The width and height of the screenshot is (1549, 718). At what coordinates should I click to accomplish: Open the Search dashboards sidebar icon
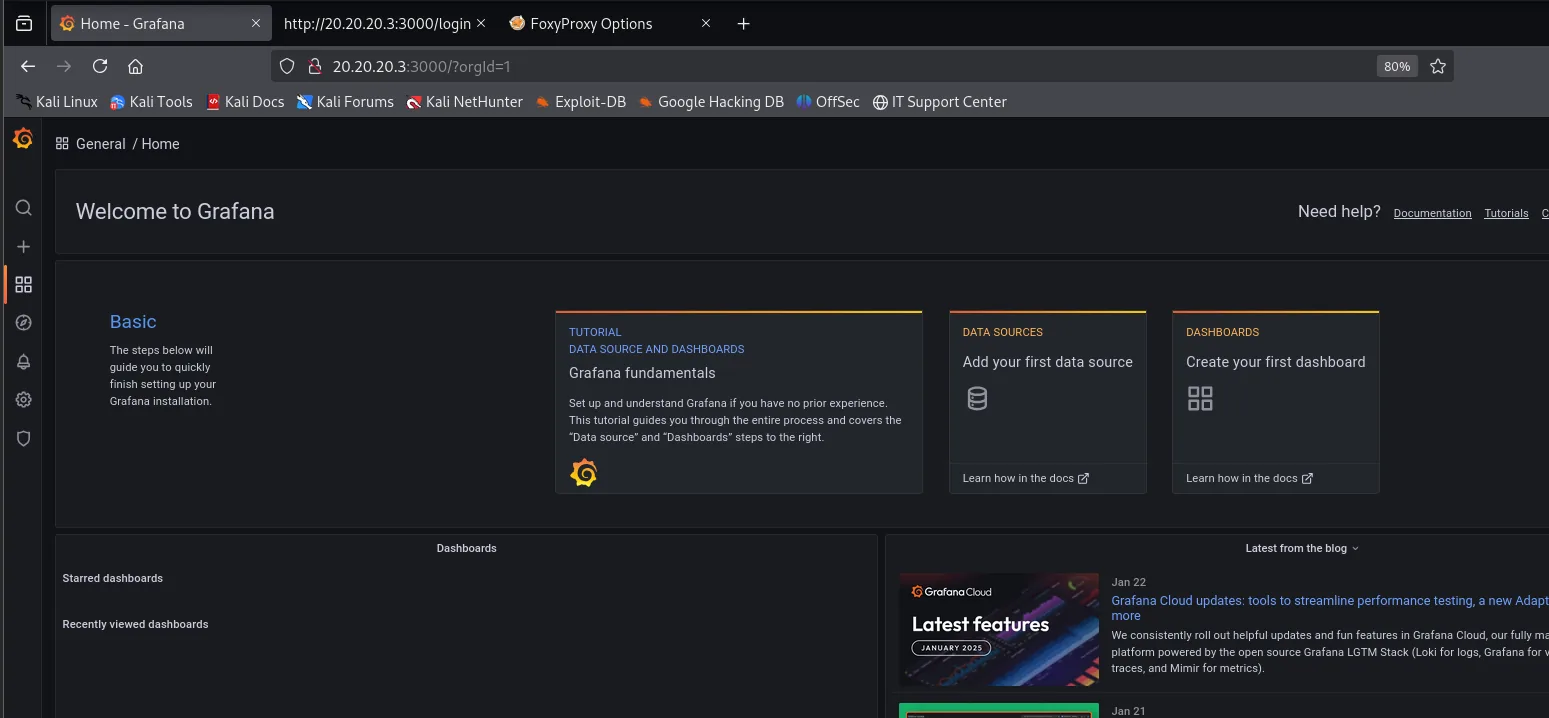23,208
